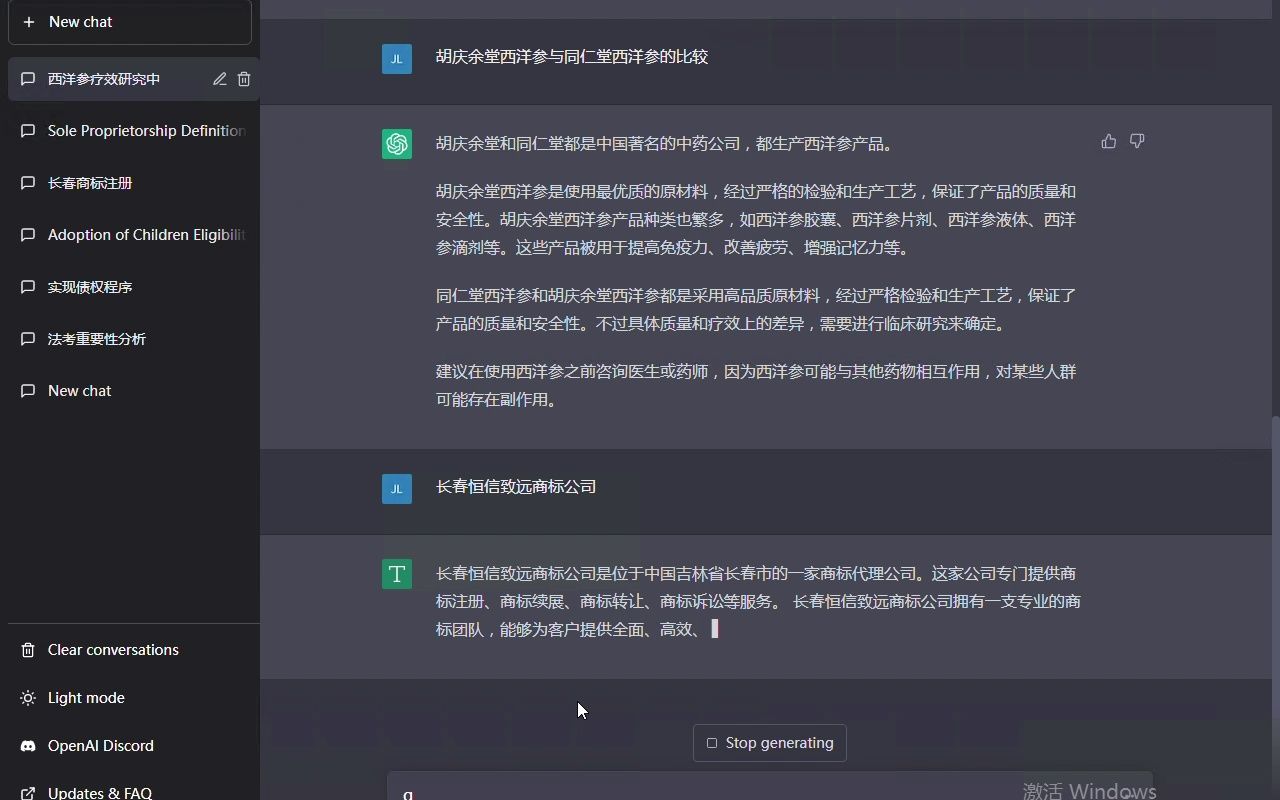Select the New chat entry in sidebar
The width and height of the screenshot is (1280, 800).
coord(79,391)
